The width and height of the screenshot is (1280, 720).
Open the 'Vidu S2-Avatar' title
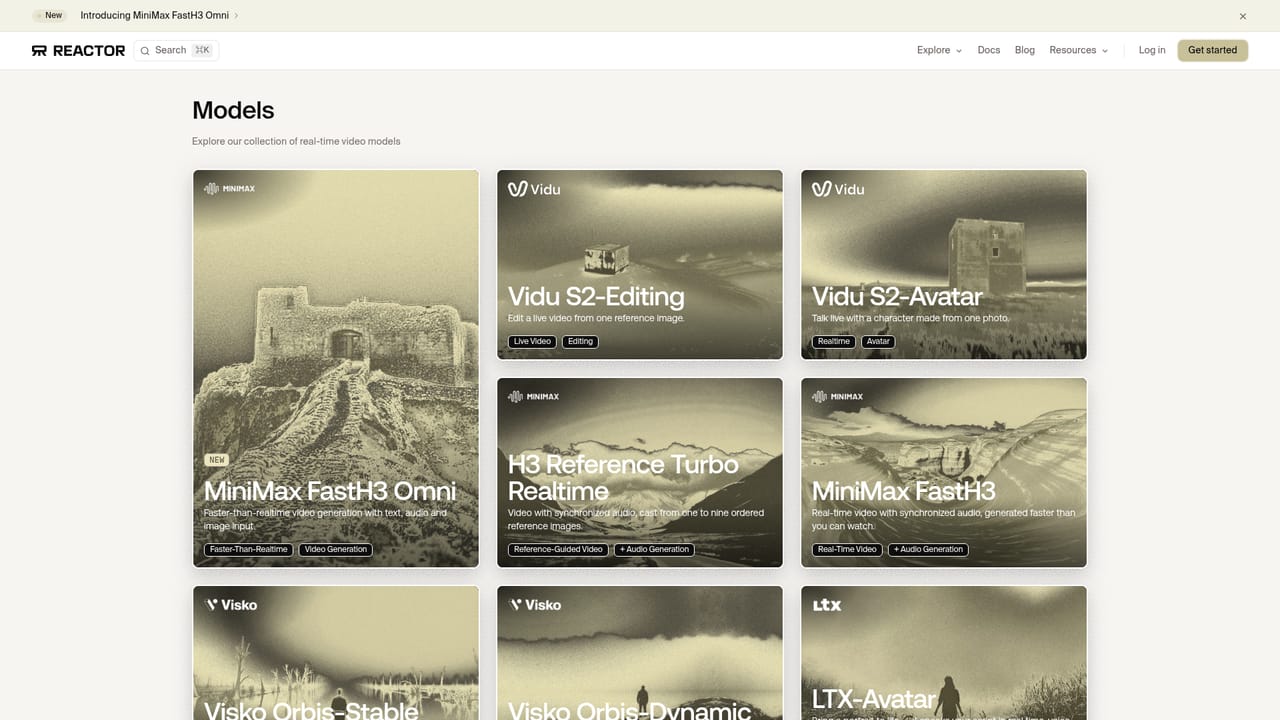click(x=897, y=297)
